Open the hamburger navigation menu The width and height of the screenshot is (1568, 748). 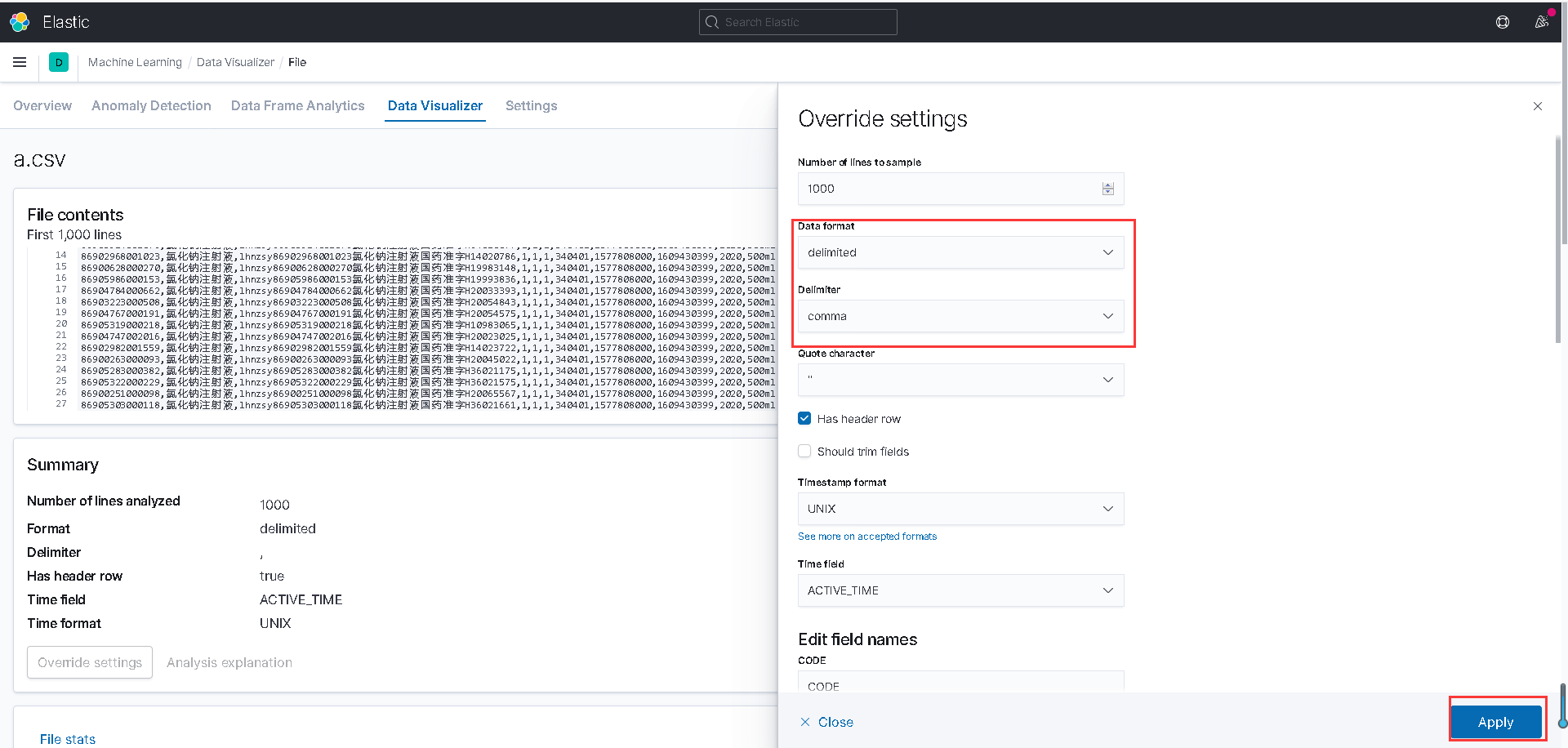click(20, 62)
